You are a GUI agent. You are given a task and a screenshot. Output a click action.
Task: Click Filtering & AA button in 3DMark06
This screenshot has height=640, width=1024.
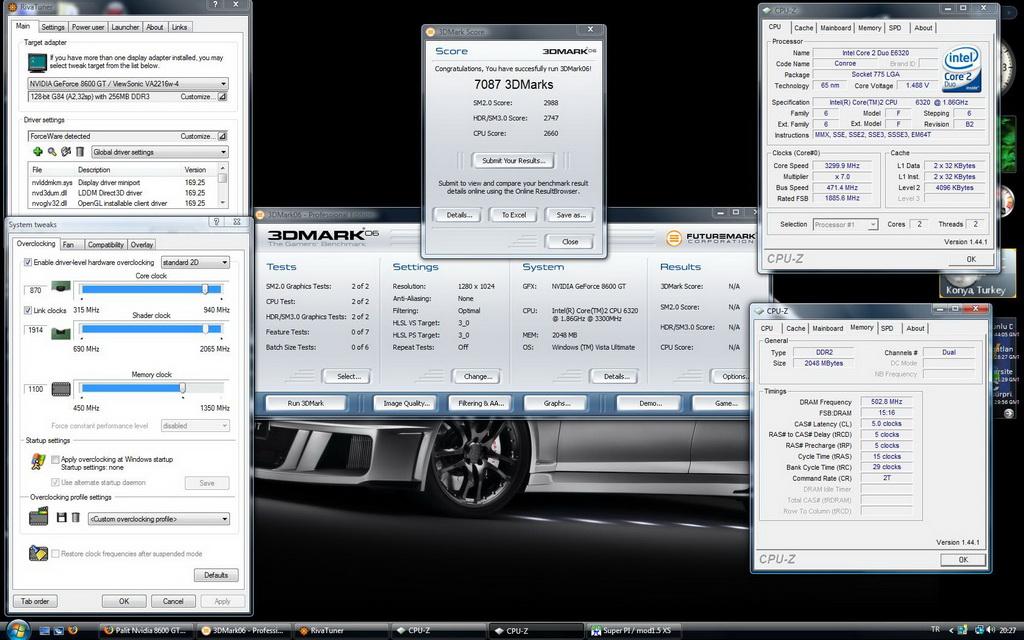(480, 403)
